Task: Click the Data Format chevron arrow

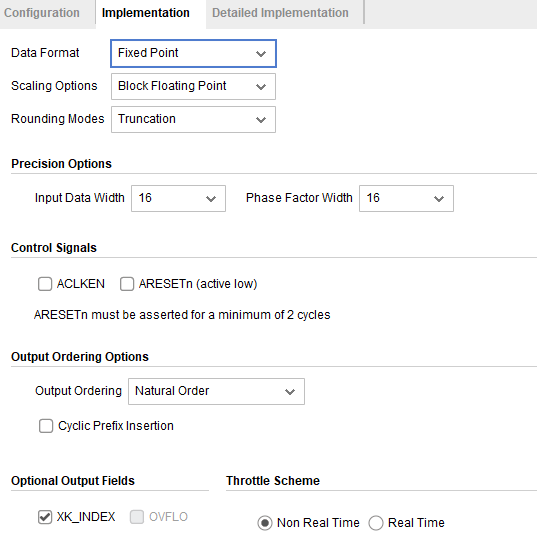Action: [x=261, y=54]
